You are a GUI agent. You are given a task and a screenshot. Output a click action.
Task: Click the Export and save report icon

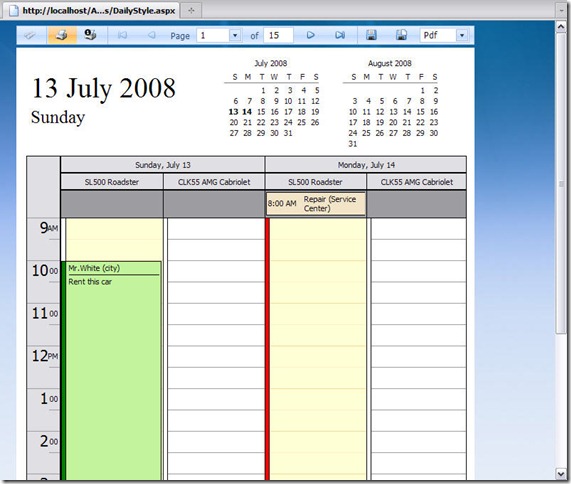(x=371, y=35)
